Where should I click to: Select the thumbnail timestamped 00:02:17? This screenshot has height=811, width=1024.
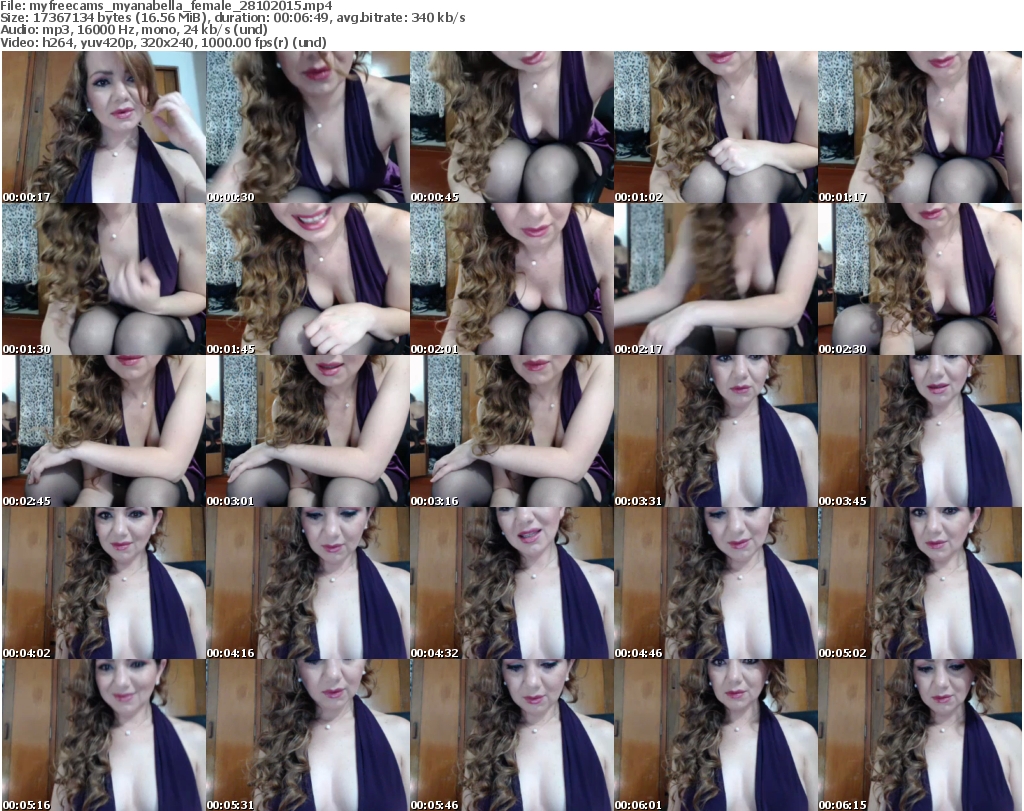tap(716, 279)
